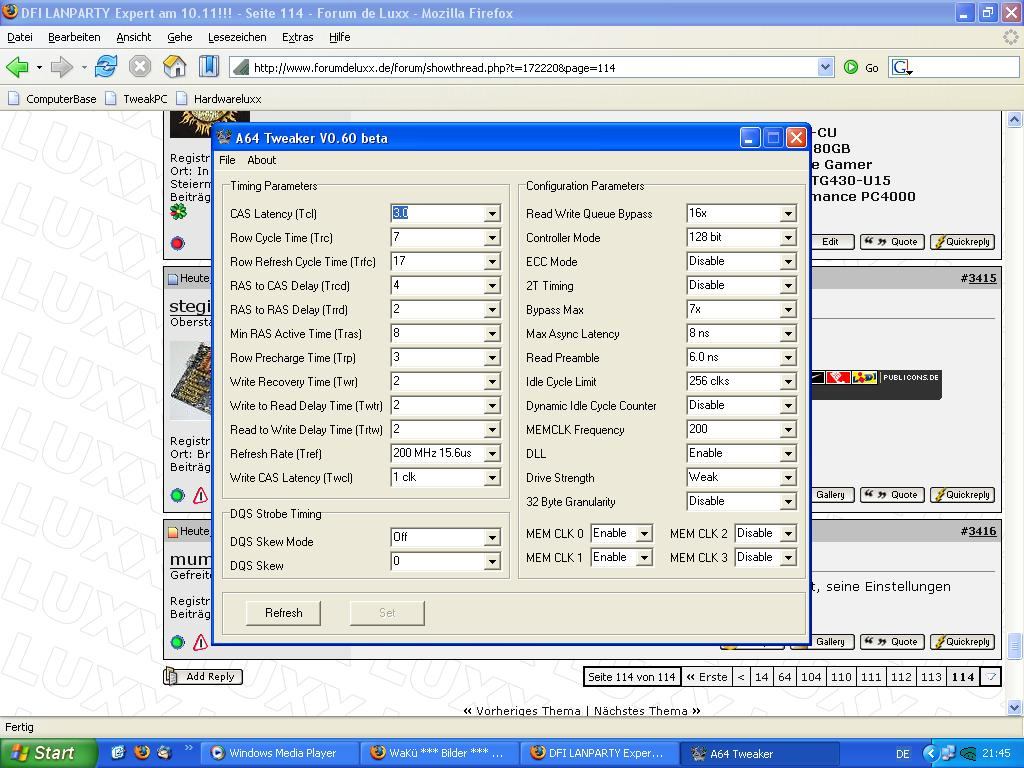Image resolution: width=1024 pixels, height=768 pixels.
Task: Open address bar history dropdown arrow
Action: 825,67
